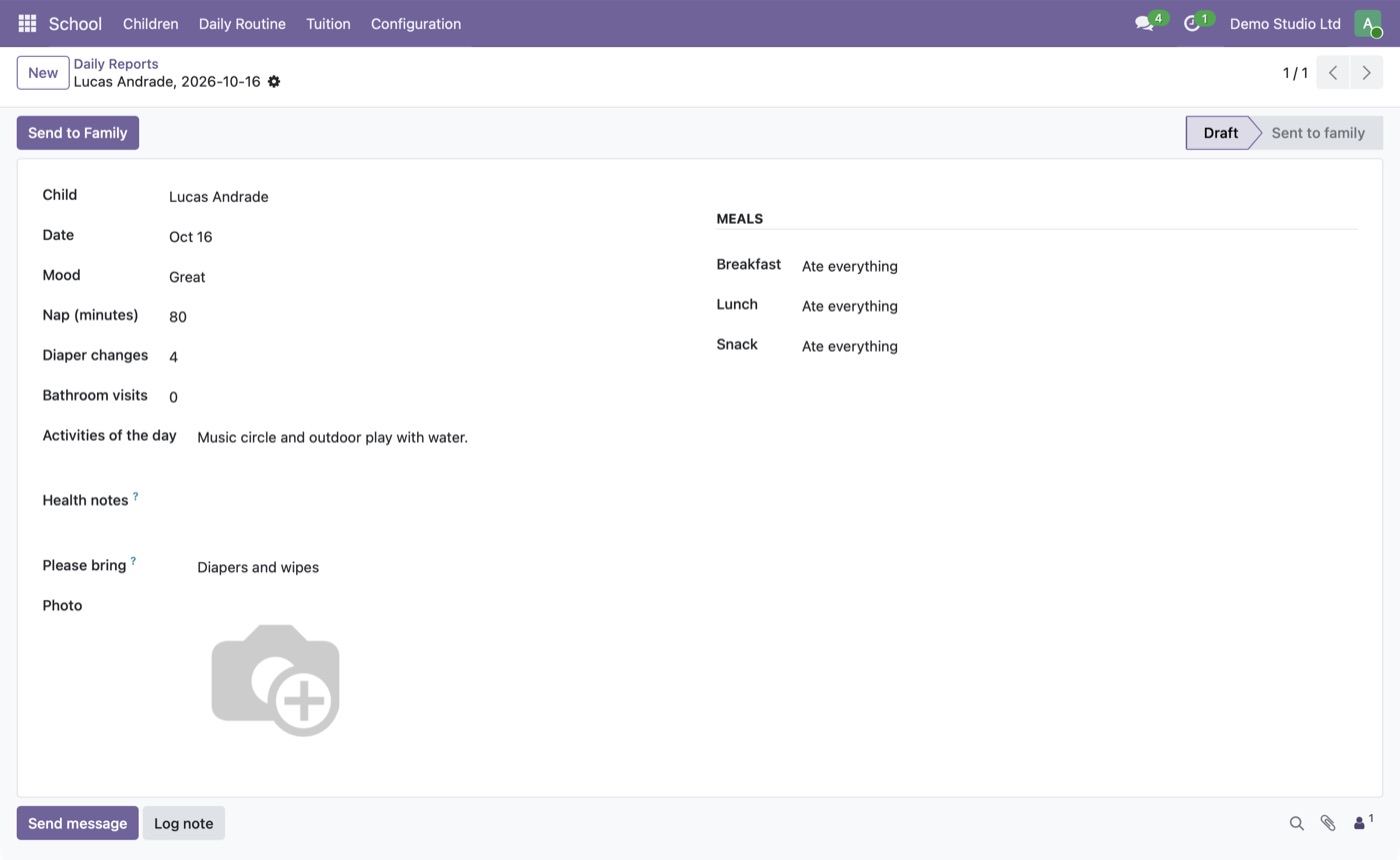Open the Mood selection dropdown
The height and width of the screenshot is (860, 1400).
426,277
